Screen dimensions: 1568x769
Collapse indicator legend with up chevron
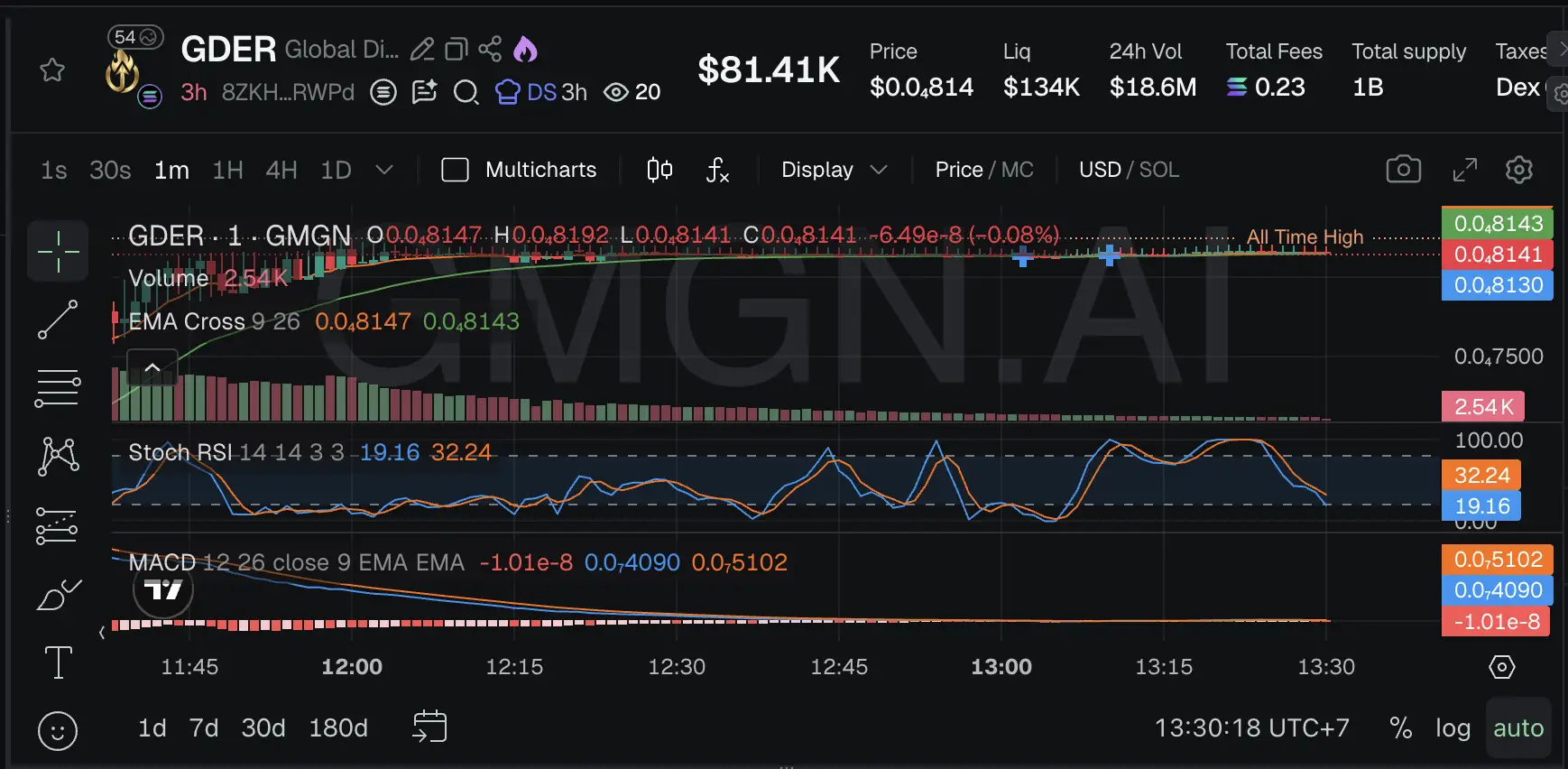point(152,367)
